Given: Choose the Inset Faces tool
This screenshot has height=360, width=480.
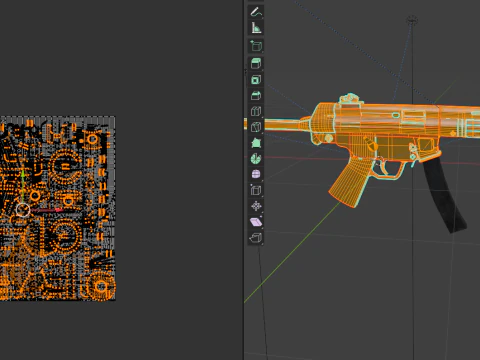Looking at the screenshot, I should pos(256,79).
